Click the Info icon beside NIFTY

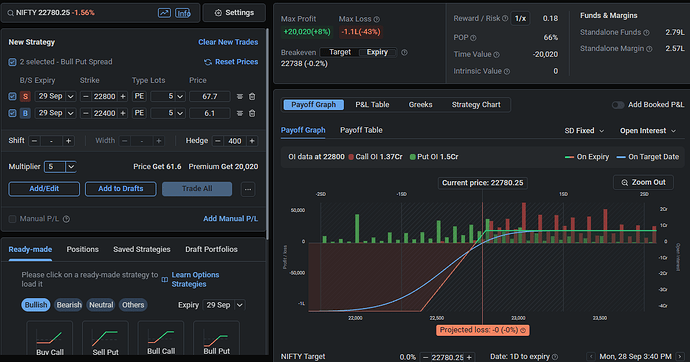pyautogui.click(x=183, y=13)
